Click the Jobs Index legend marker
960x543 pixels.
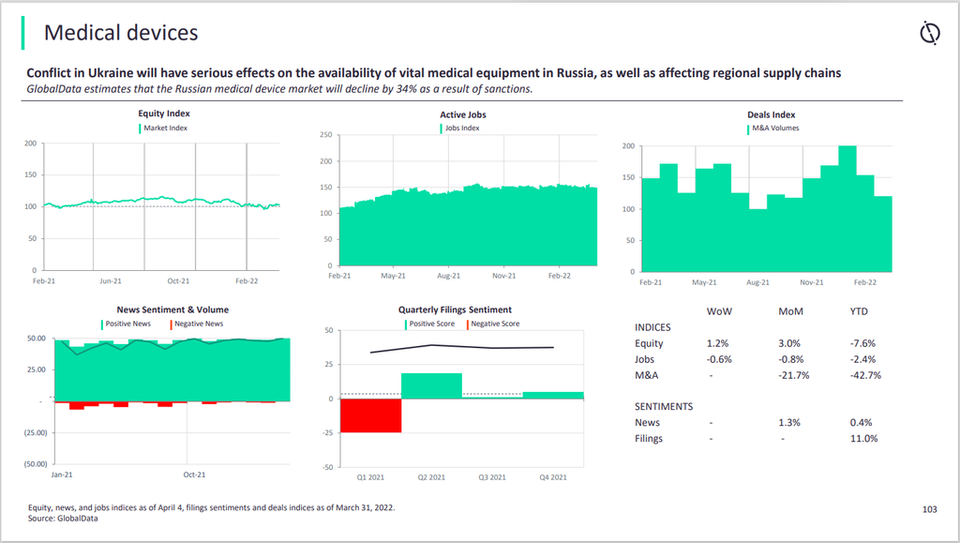click(x=441, y=128)
